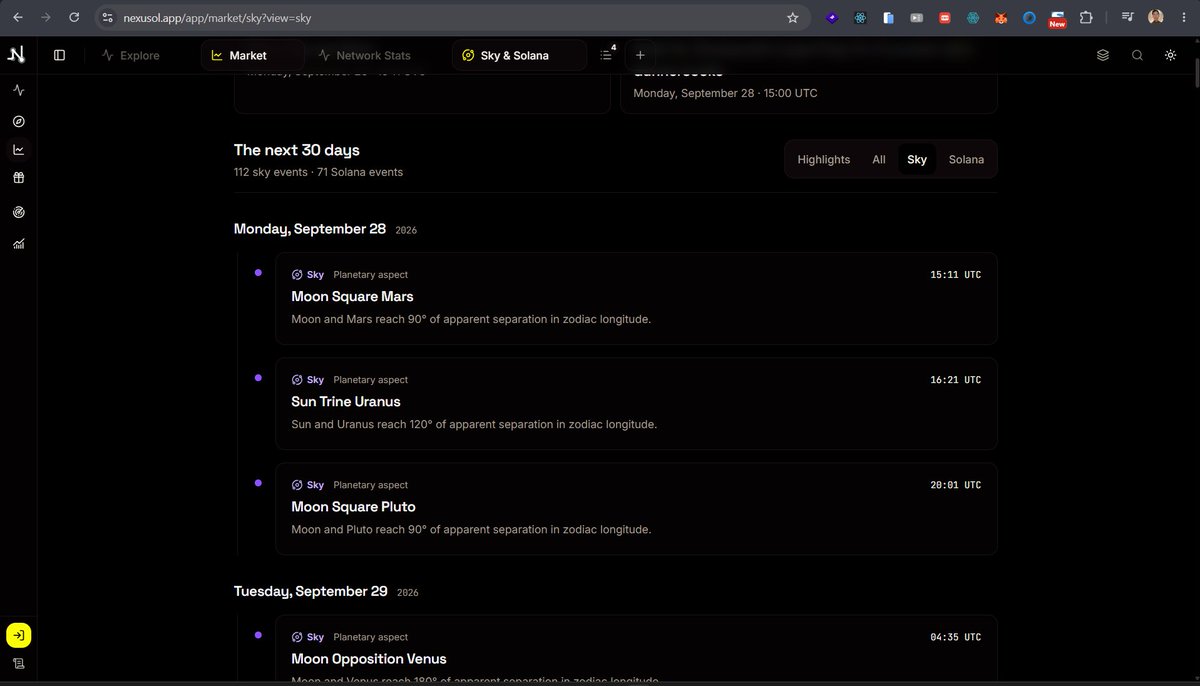Screen dimensions: 1200x686
Task: Open the rising bar chart sidebar icon
Action: (18, 243)
